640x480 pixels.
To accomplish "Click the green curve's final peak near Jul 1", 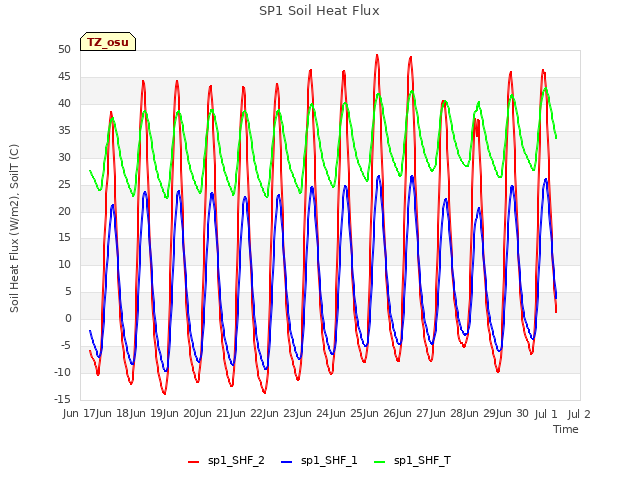I will (546, 89).
